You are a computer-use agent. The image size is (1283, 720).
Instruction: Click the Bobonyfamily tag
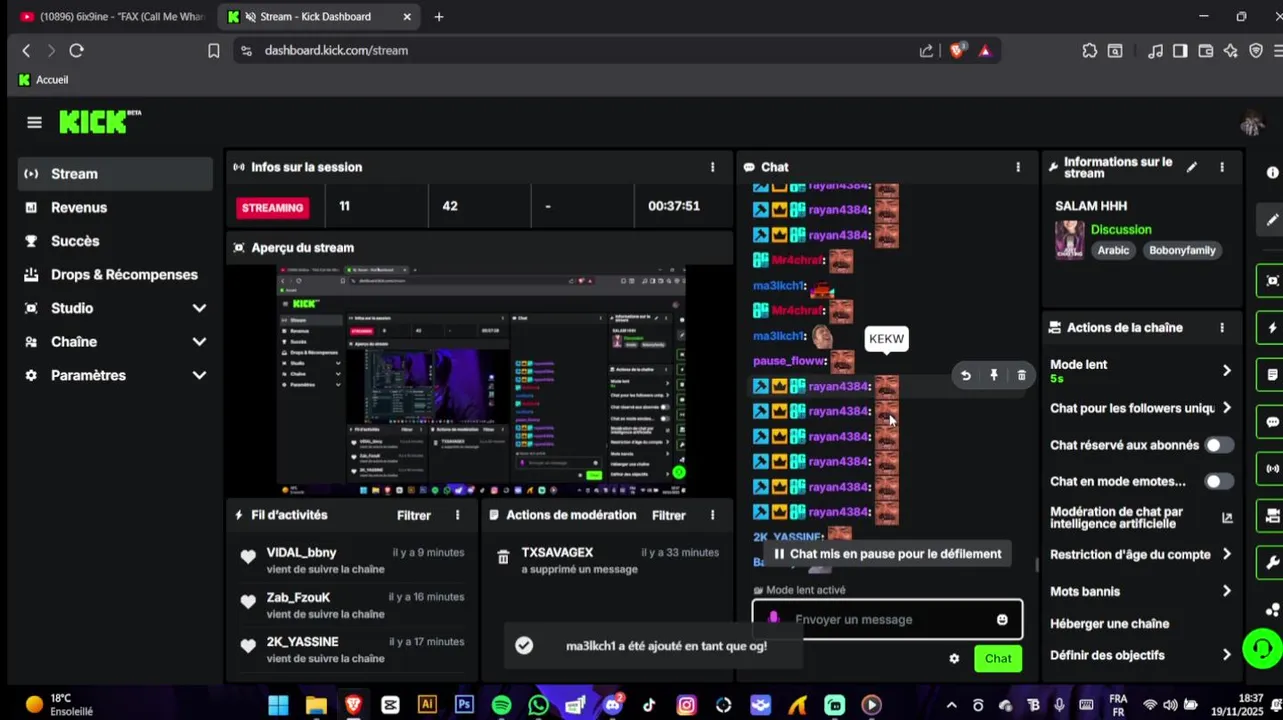(1182, 250)
